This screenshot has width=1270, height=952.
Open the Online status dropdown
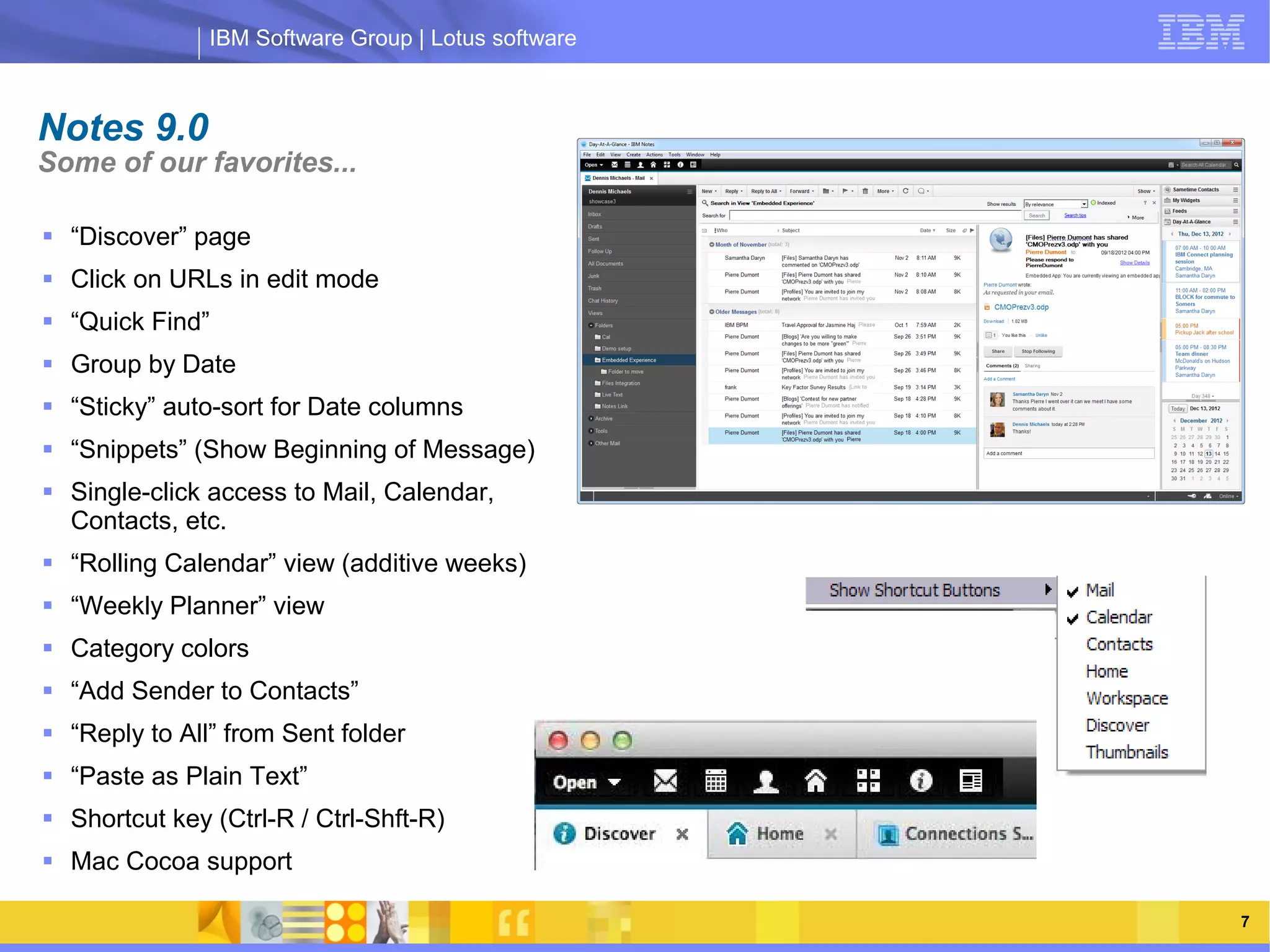[x=1229, y=496]
